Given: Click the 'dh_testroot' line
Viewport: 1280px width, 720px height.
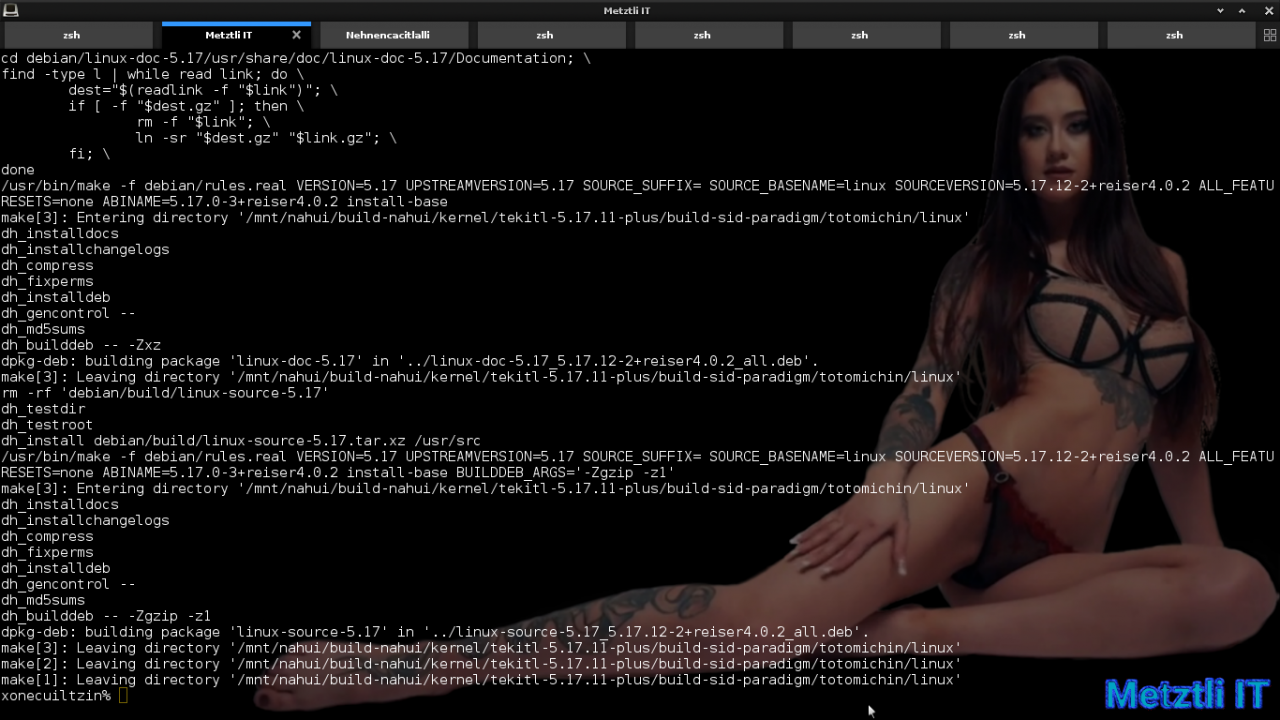Looking at the screenshot, I should (47, 425).
